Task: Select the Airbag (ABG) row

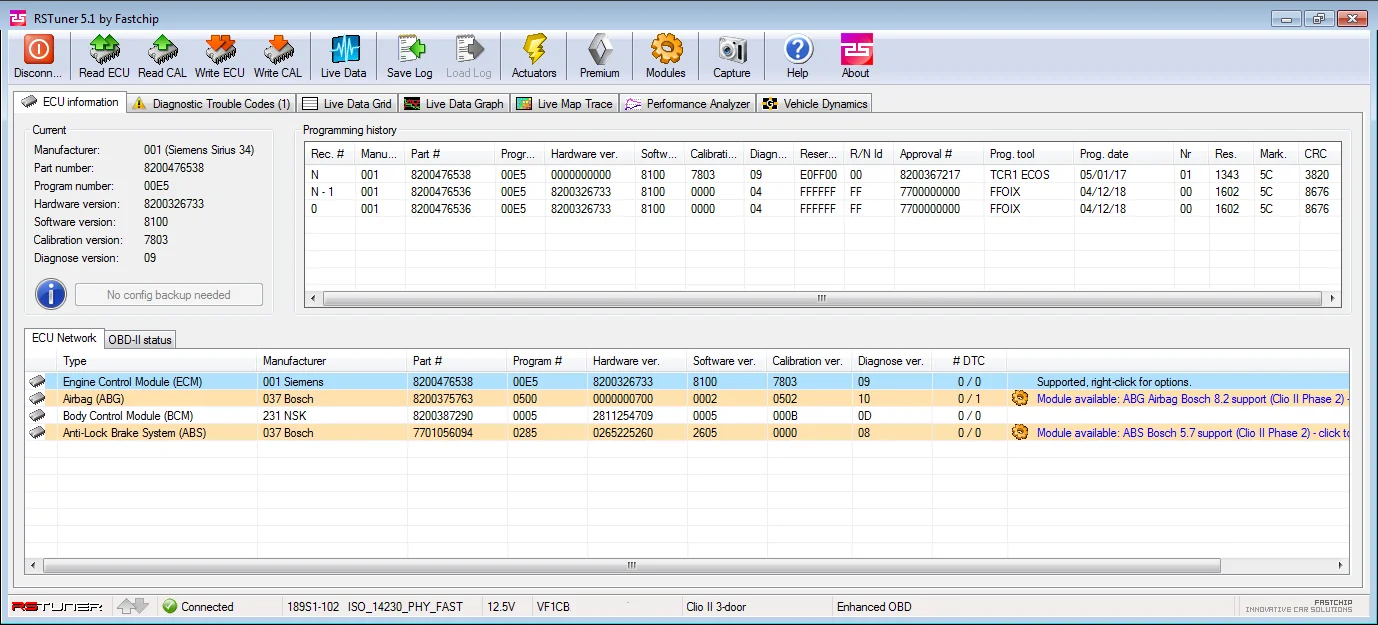Action: pos(688,399)
